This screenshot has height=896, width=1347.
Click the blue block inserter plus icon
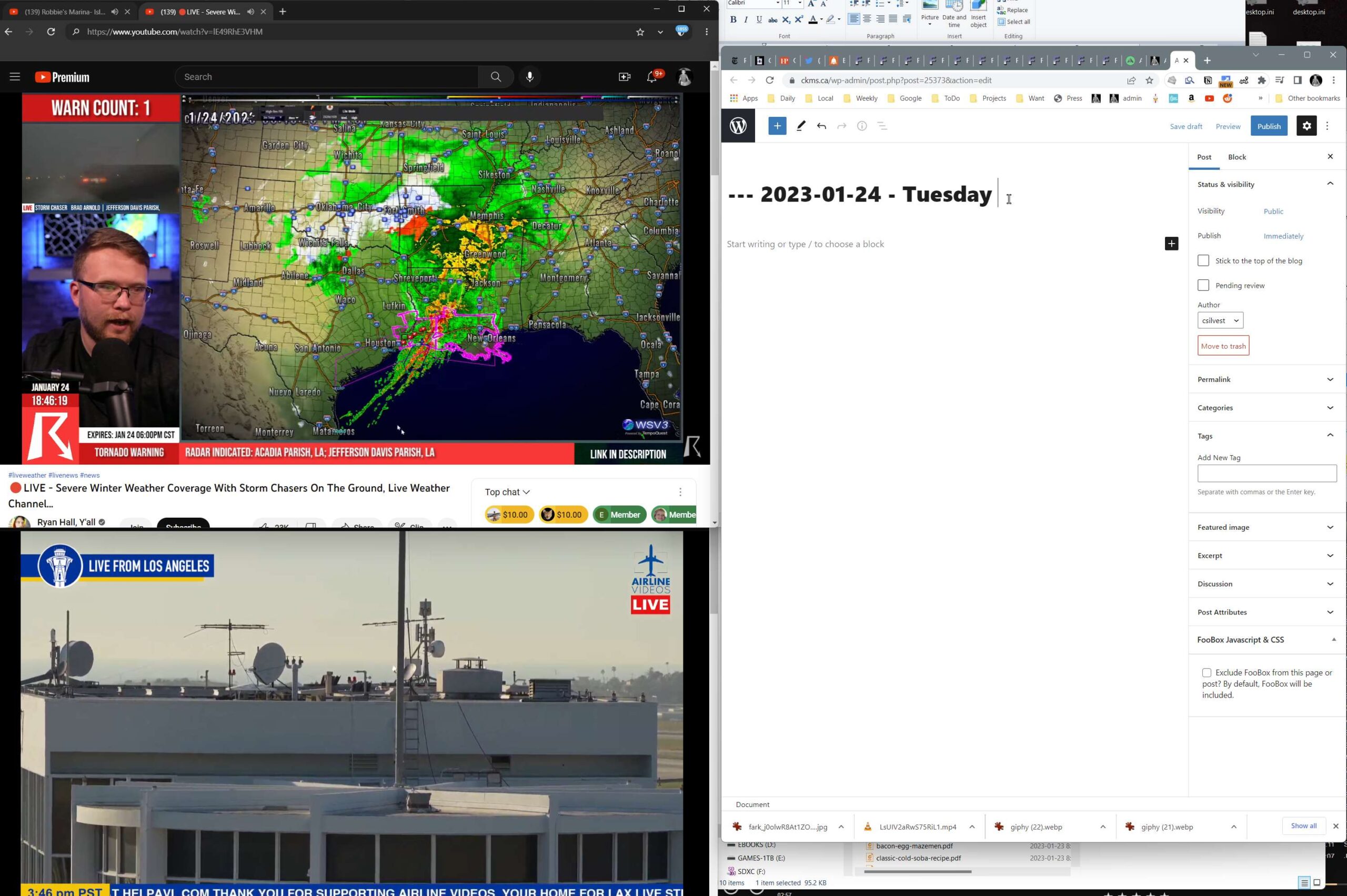tap(777, 126)
